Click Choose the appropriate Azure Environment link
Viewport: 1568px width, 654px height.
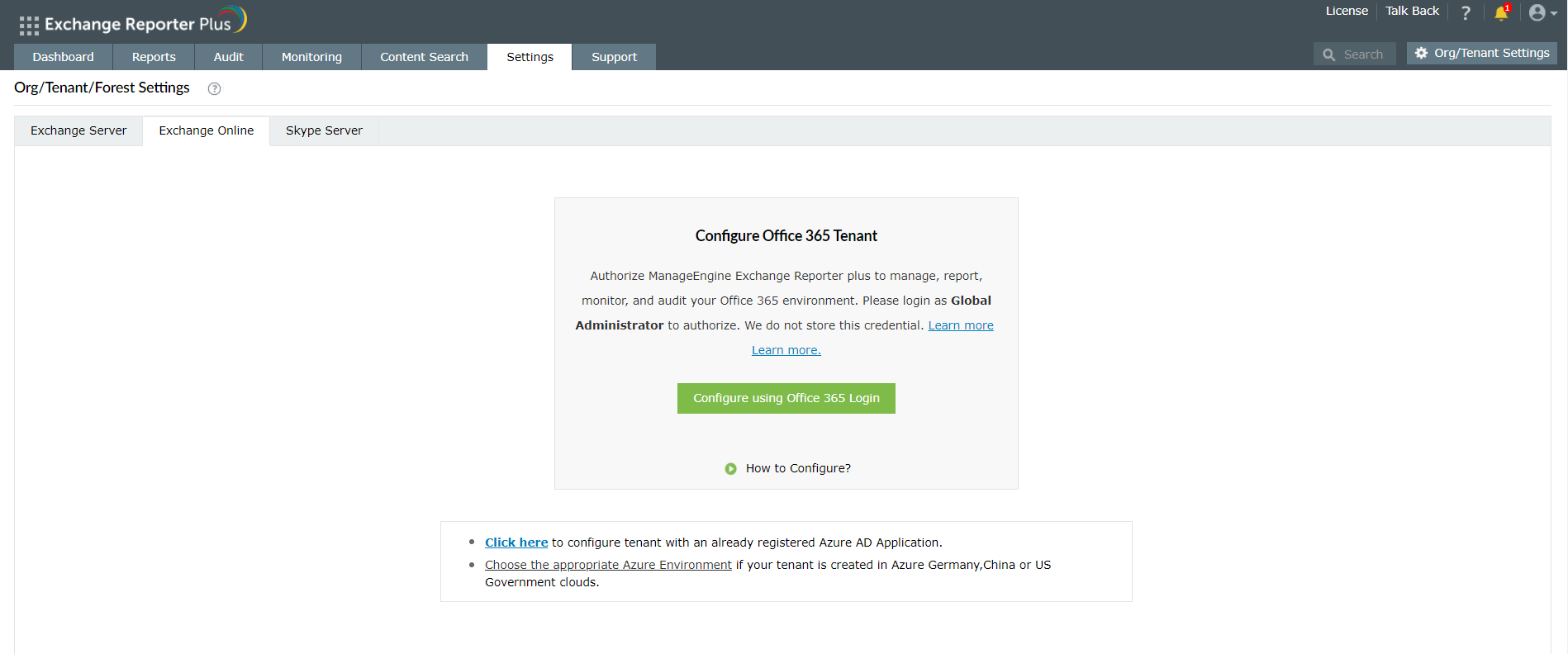[607, 565]
